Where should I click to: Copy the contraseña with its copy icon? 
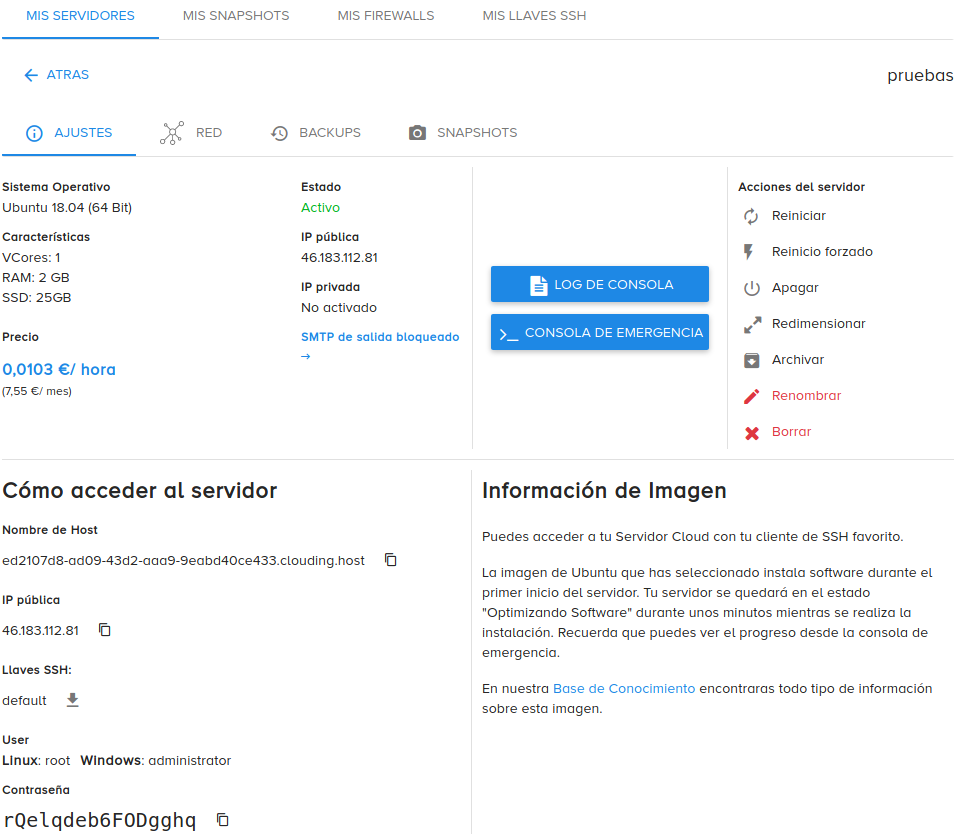click(x=221, y=819)
